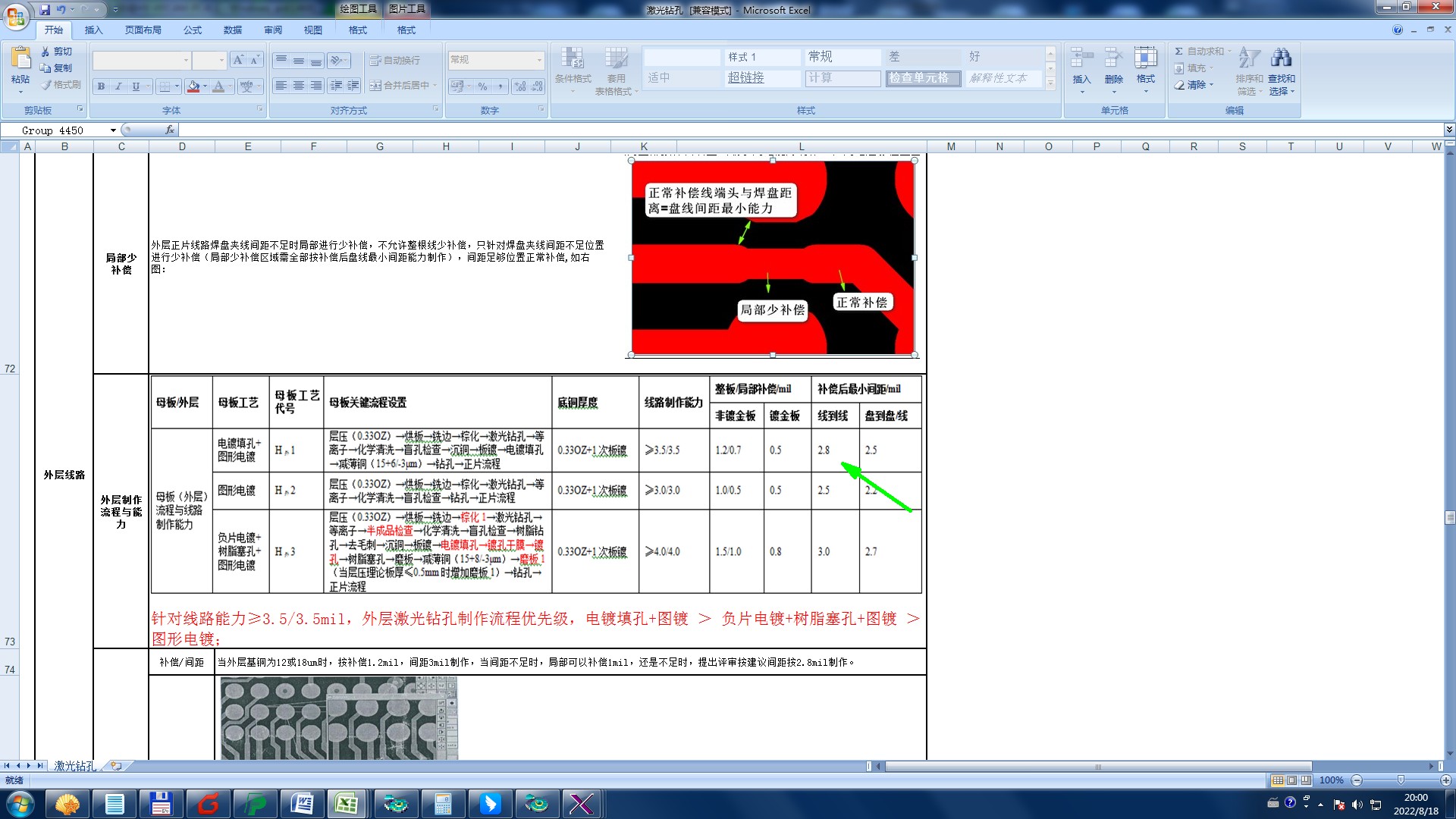Expand the cell styles gallery
Viewport: 1456px width, 819px height.
point(1050,84)
